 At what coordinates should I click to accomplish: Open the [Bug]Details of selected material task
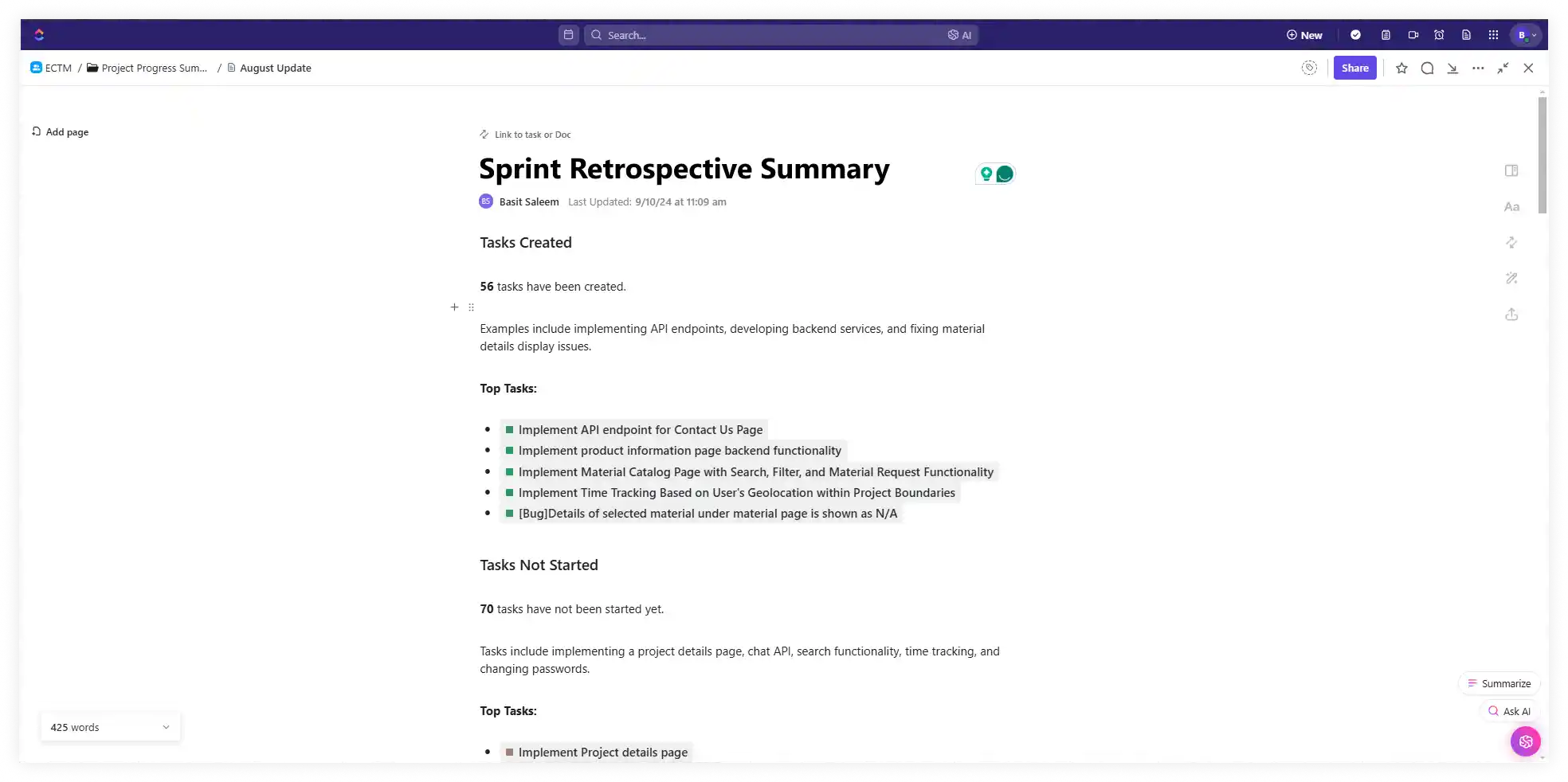[x=701, y=514]
